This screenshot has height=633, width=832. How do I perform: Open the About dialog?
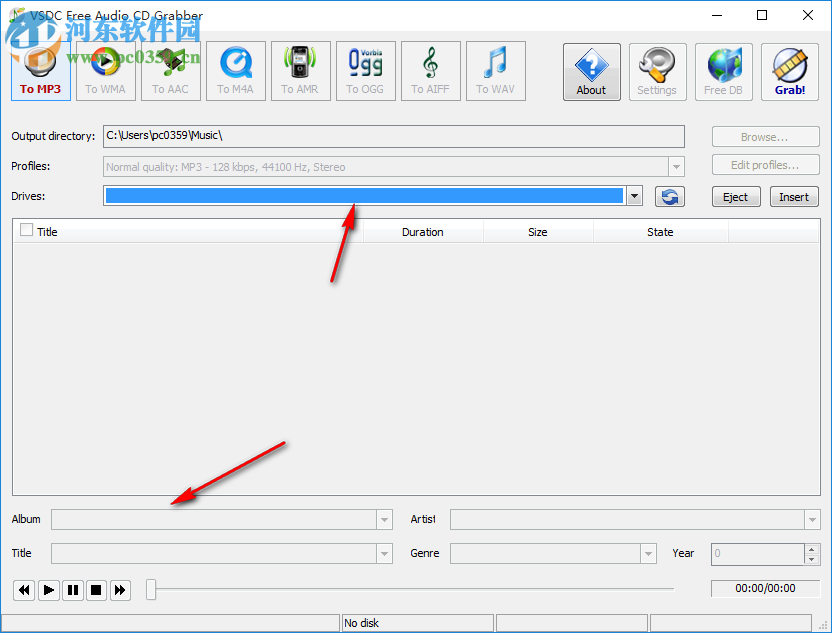click(591, 71)
